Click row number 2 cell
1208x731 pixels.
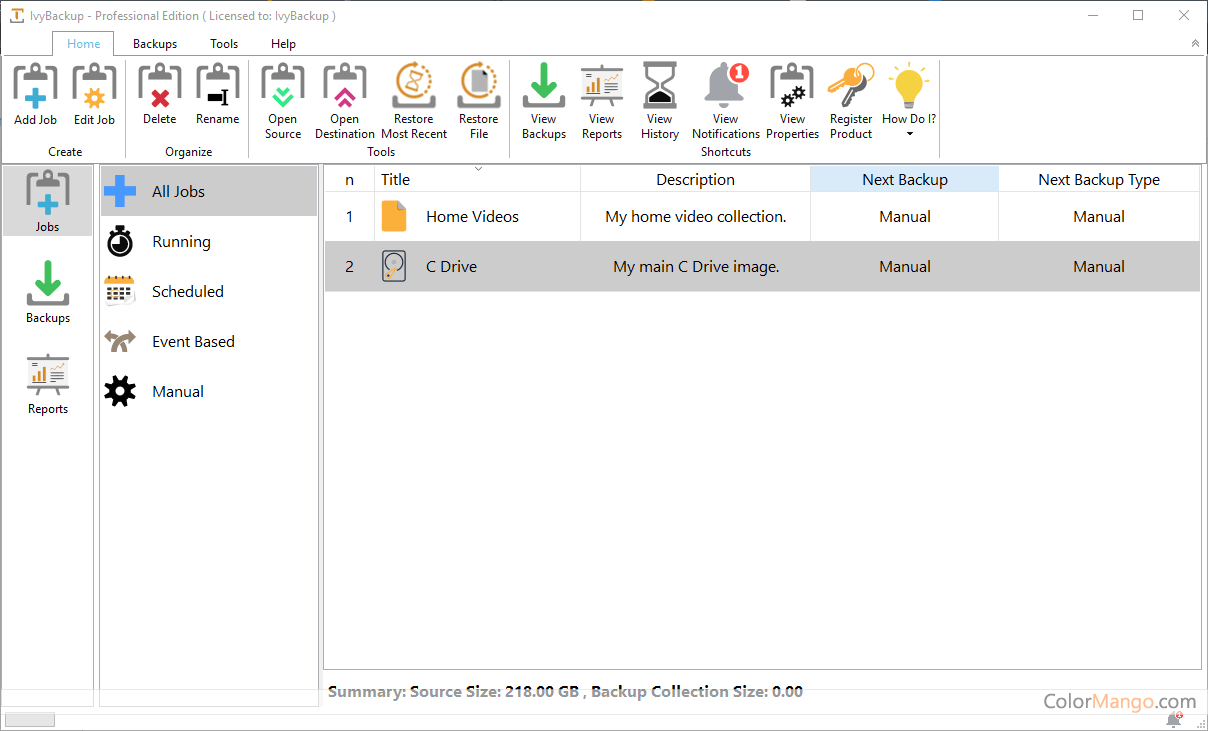[349, 267]
